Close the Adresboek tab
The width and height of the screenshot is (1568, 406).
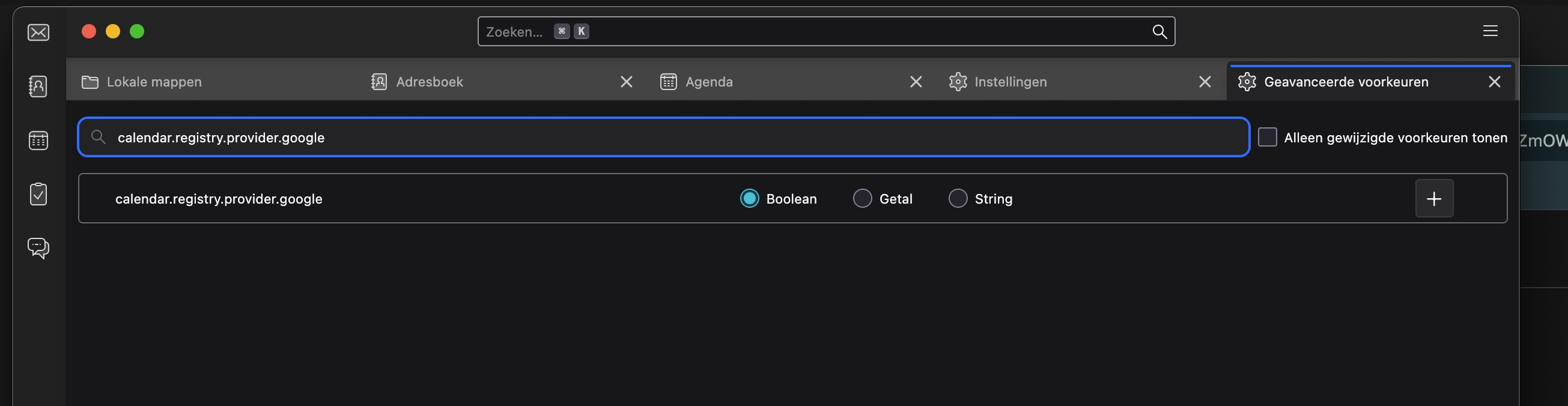627,82
